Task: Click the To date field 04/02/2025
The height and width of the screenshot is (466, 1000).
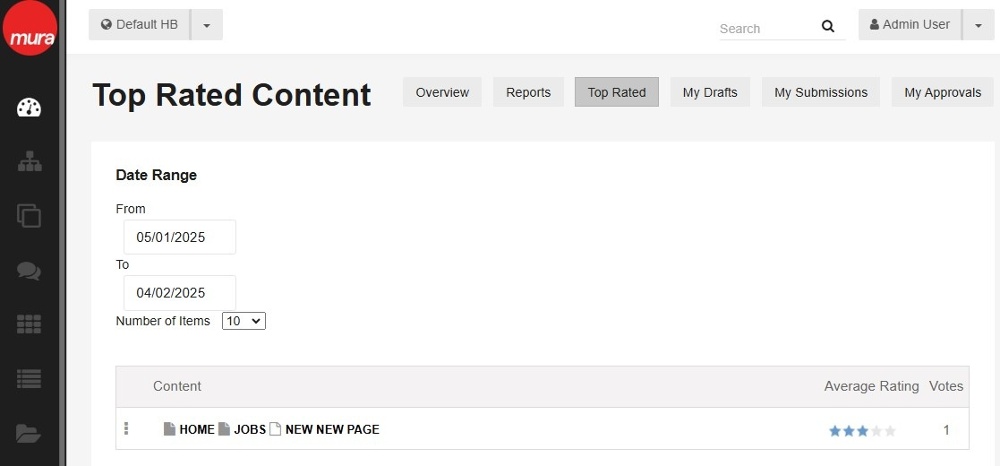Action: 180,293
